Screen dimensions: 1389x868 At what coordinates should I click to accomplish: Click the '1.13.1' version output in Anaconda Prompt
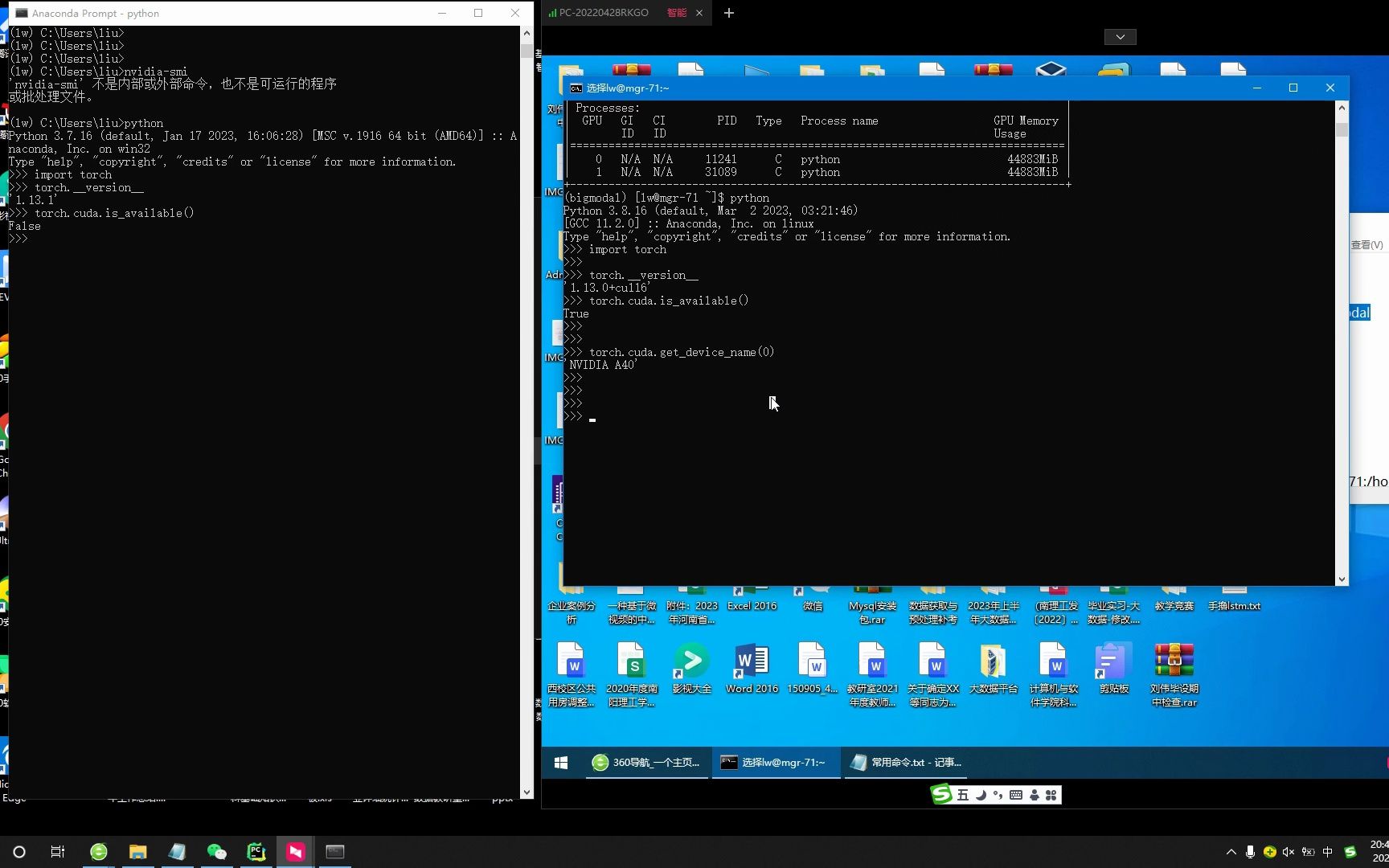pyautogui.click(x=32, y=200)
